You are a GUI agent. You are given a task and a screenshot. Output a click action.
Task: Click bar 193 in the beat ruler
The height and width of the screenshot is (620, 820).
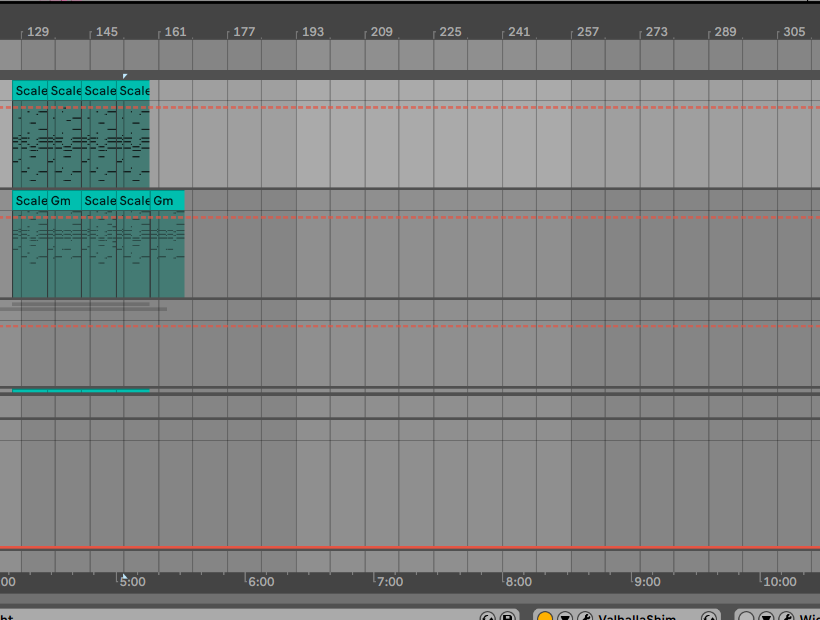[313, 32]
